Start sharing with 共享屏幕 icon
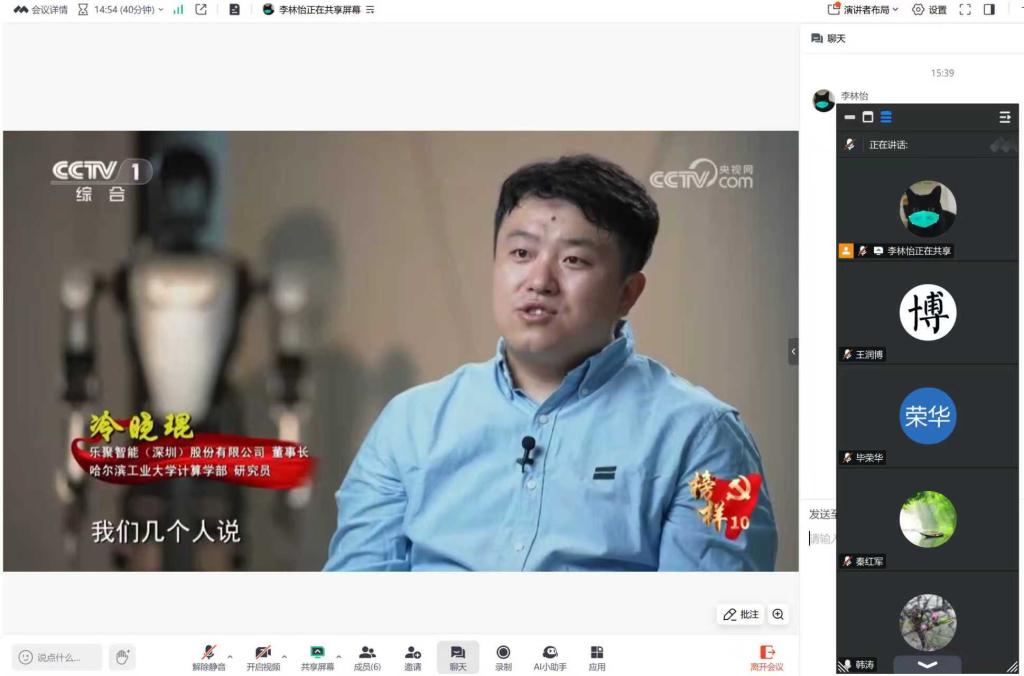 [x=317, y=652]
